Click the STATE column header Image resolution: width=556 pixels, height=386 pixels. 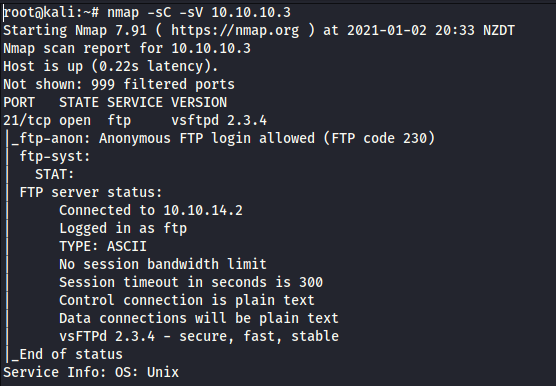[x=79, y=102]
